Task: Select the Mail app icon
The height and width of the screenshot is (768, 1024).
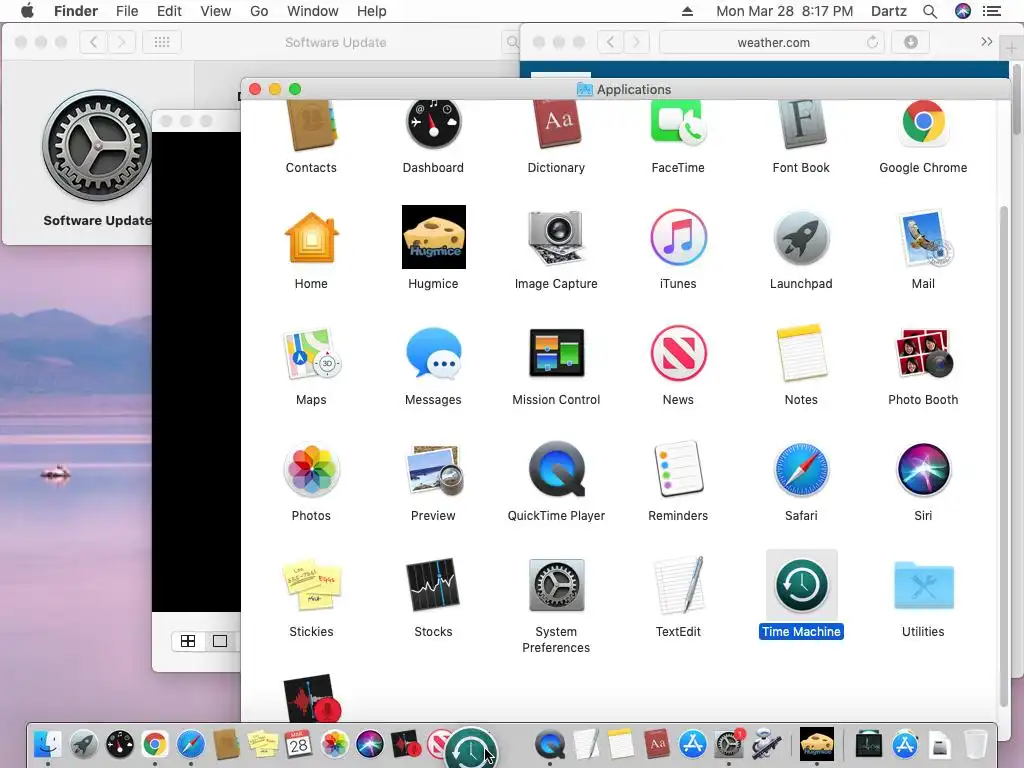Action: [x=923, y=237]
